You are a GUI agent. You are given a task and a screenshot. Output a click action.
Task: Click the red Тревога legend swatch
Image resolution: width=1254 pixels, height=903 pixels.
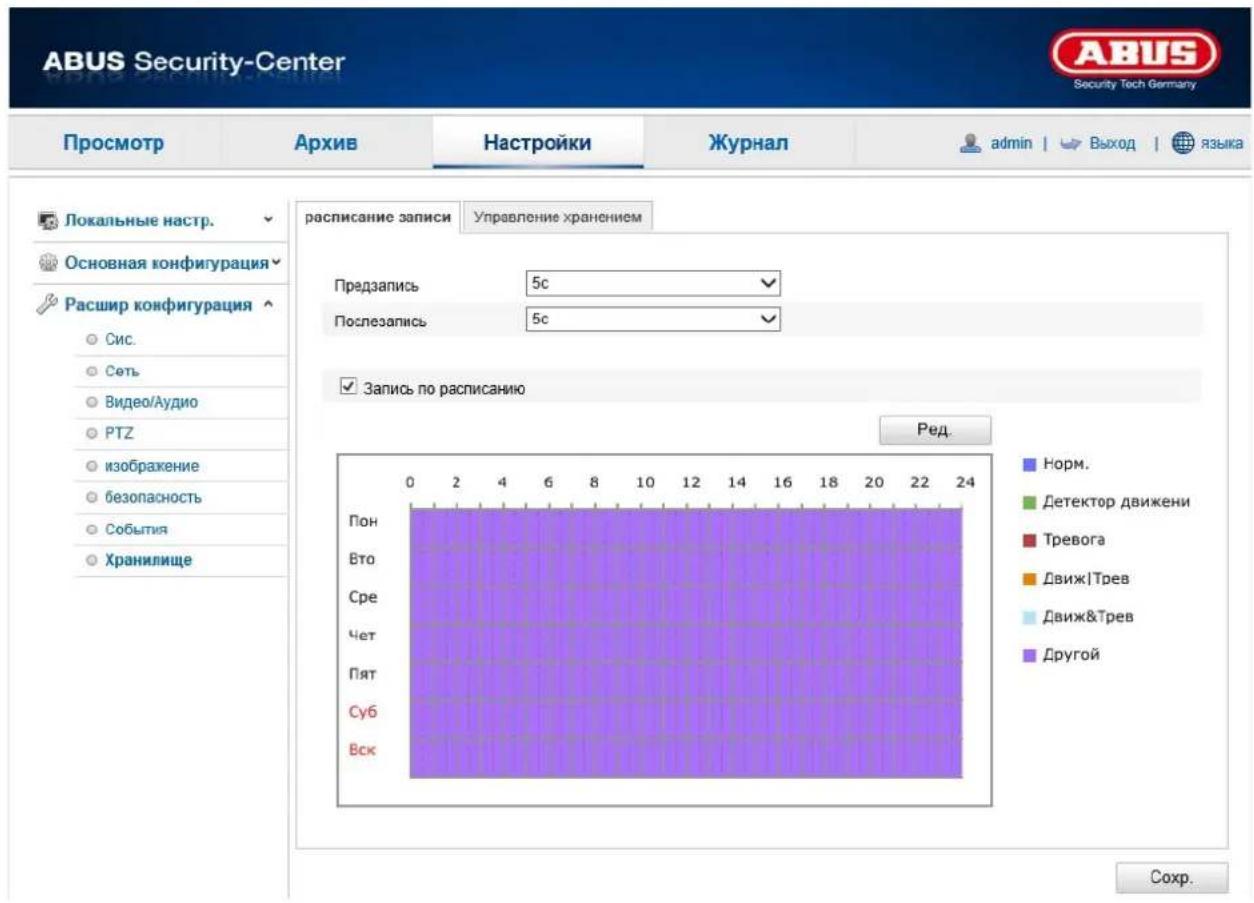(1028, 541)
